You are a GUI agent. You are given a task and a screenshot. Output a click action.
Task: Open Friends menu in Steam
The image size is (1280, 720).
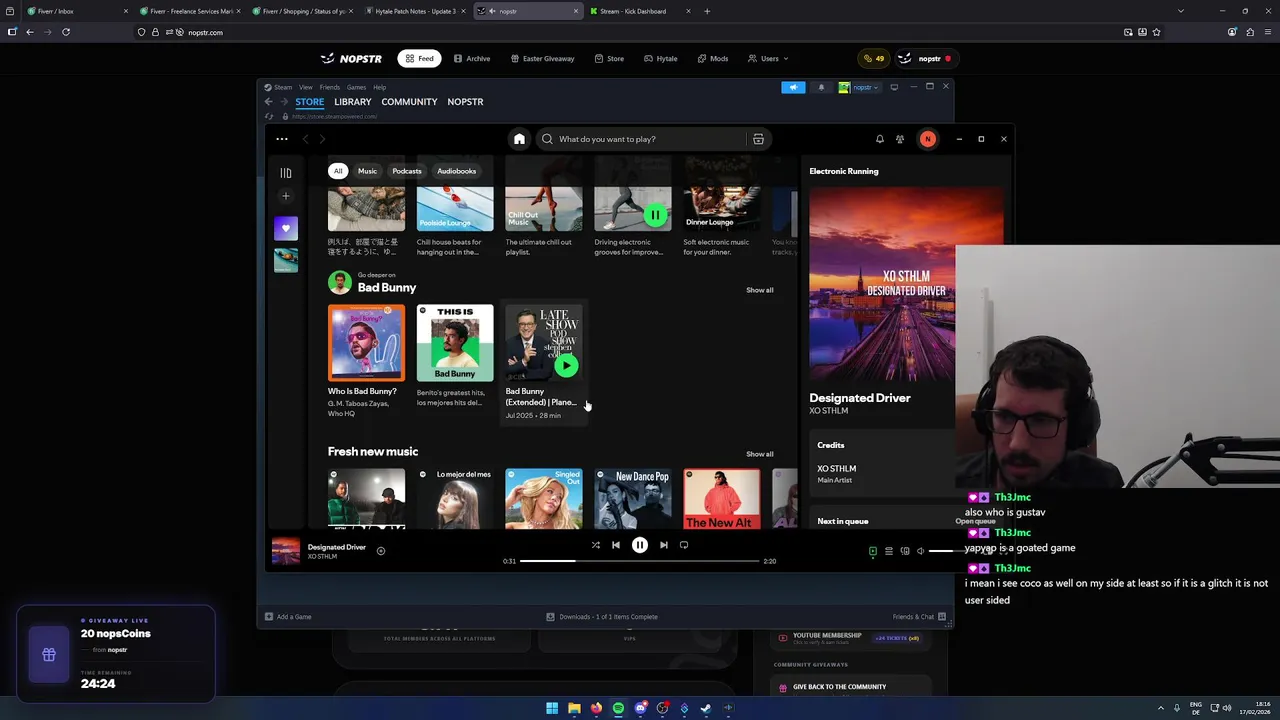coord(330,87)
